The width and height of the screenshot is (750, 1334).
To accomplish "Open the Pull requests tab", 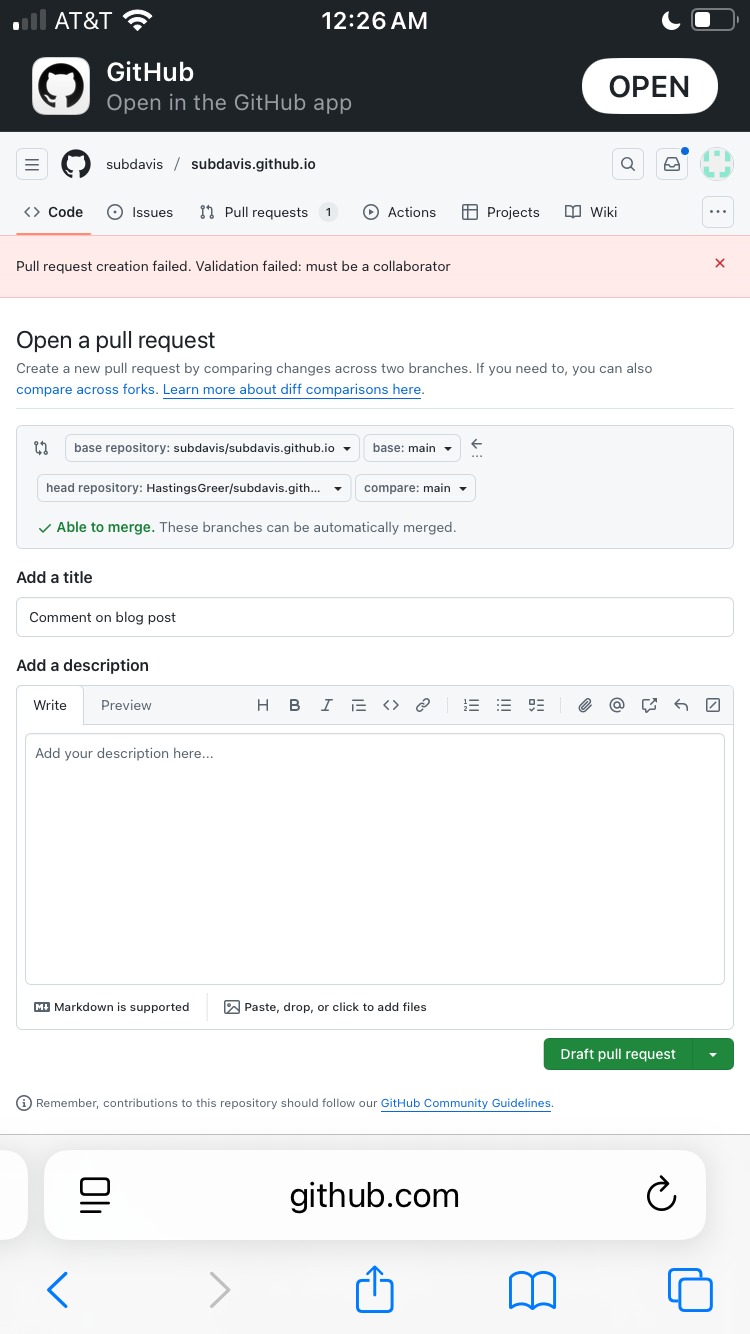I will (x=267, y=212).
